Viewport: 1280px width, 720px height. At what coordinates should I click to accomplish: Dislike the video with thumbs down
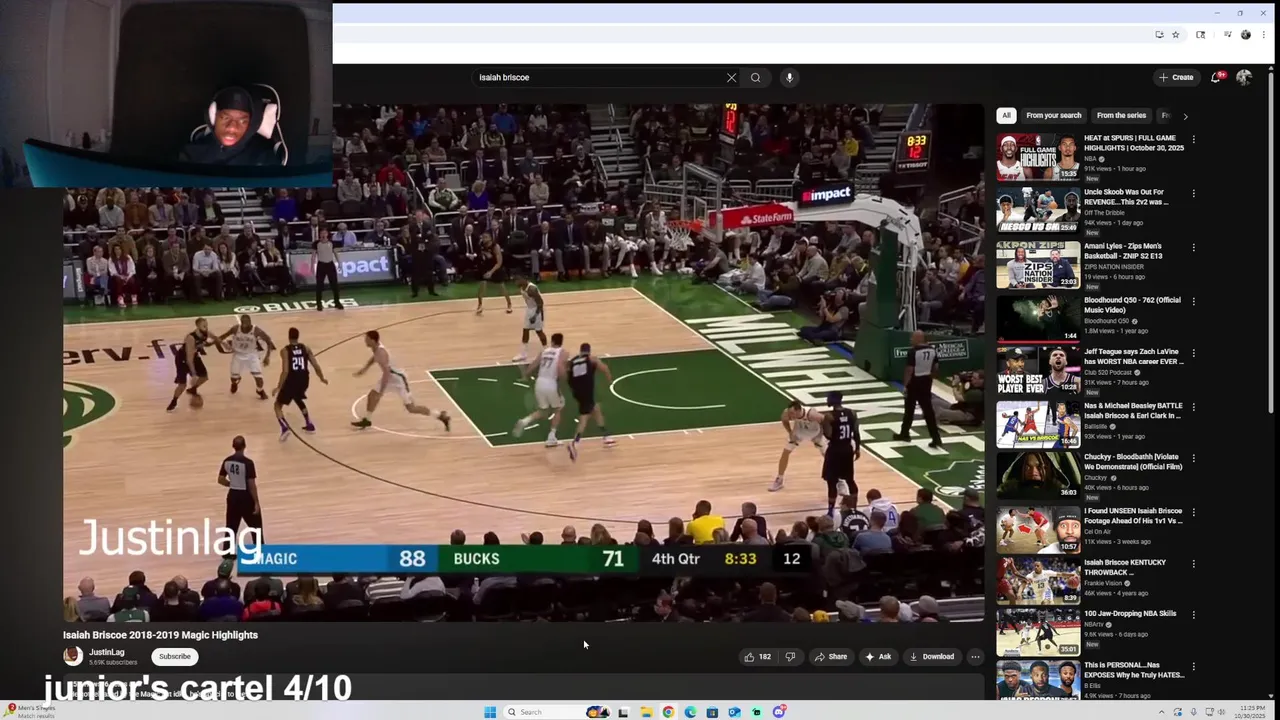tap(790, 657)
